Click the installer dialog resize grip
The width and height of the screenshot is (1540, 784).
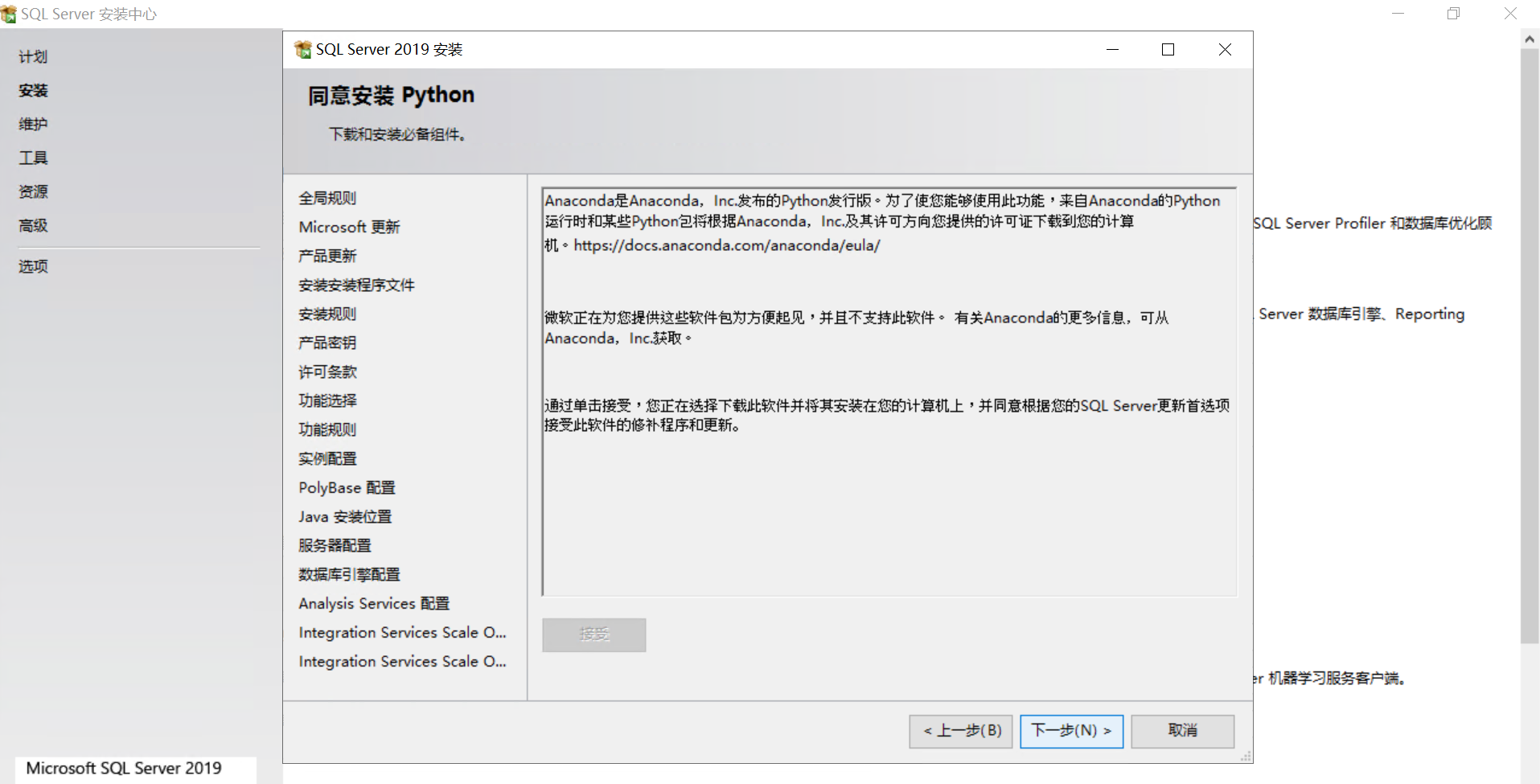(1246, 756)
